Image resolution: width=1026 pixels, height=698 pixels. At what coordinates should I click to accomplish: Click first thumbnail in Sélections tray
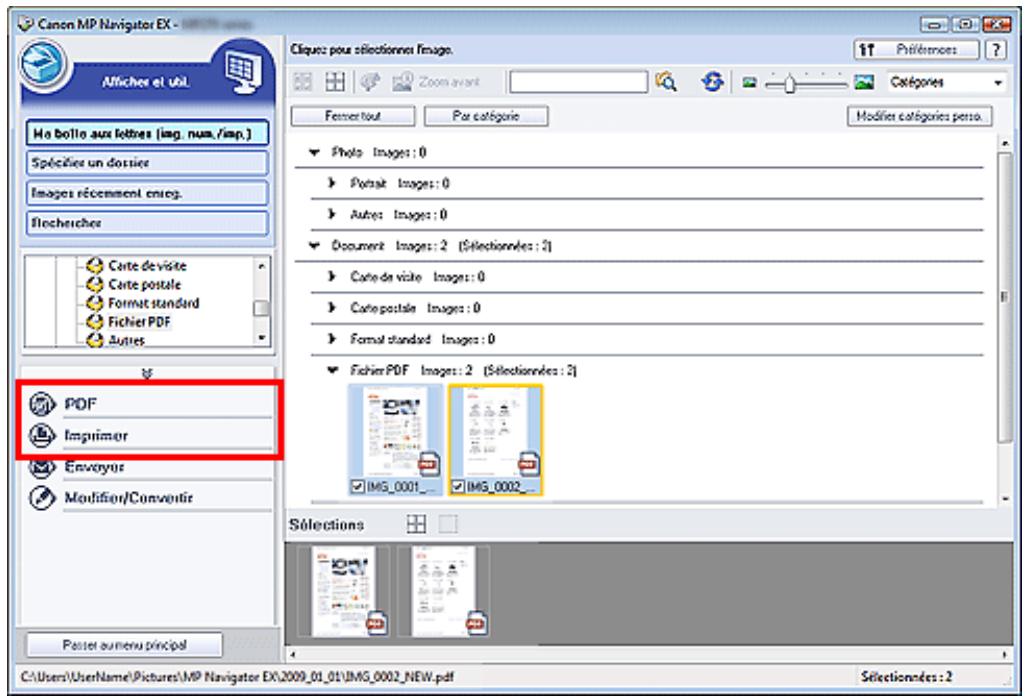tap(344, 590)
